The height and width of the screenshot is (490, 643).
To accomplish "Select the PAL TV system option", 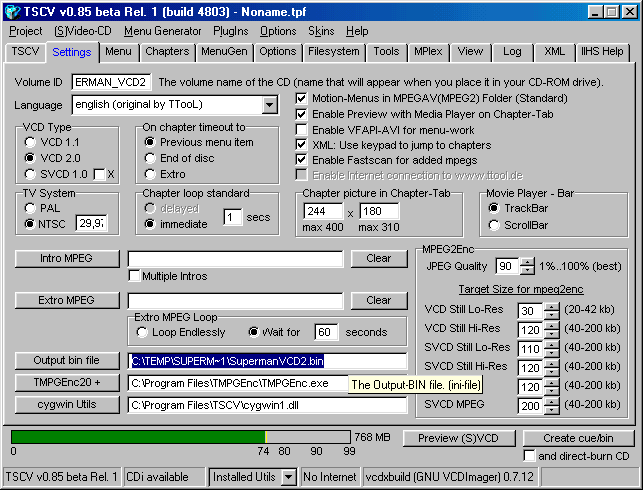I will (x=30, y=207).
